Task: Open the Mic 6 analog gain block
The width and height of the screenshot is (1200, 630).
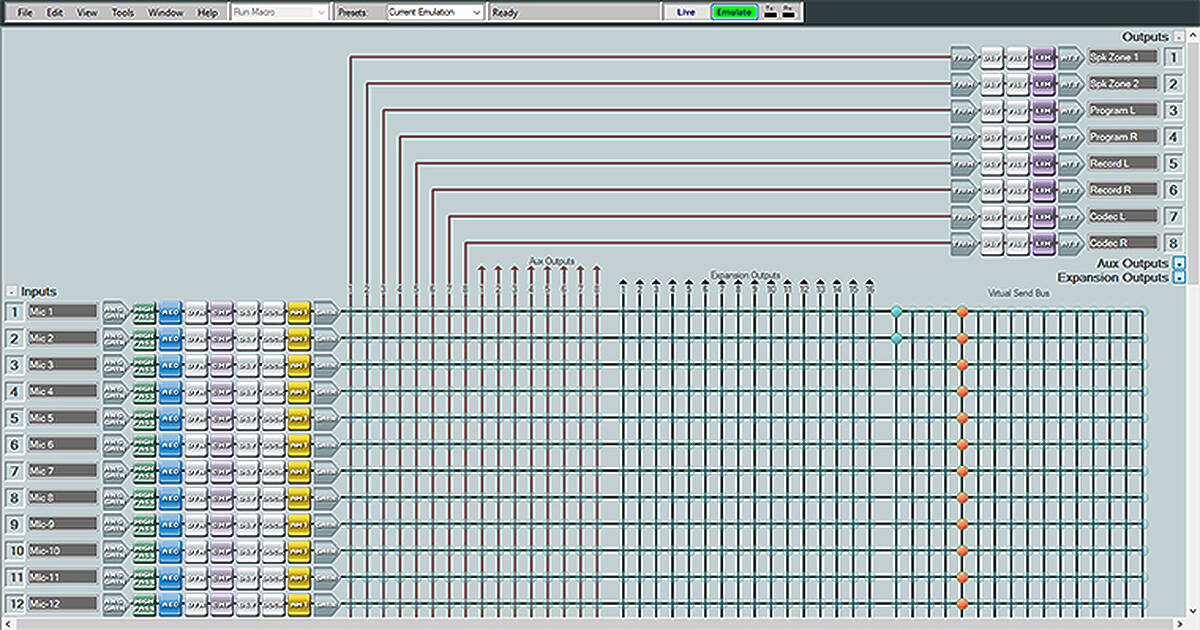Action: 116,444
